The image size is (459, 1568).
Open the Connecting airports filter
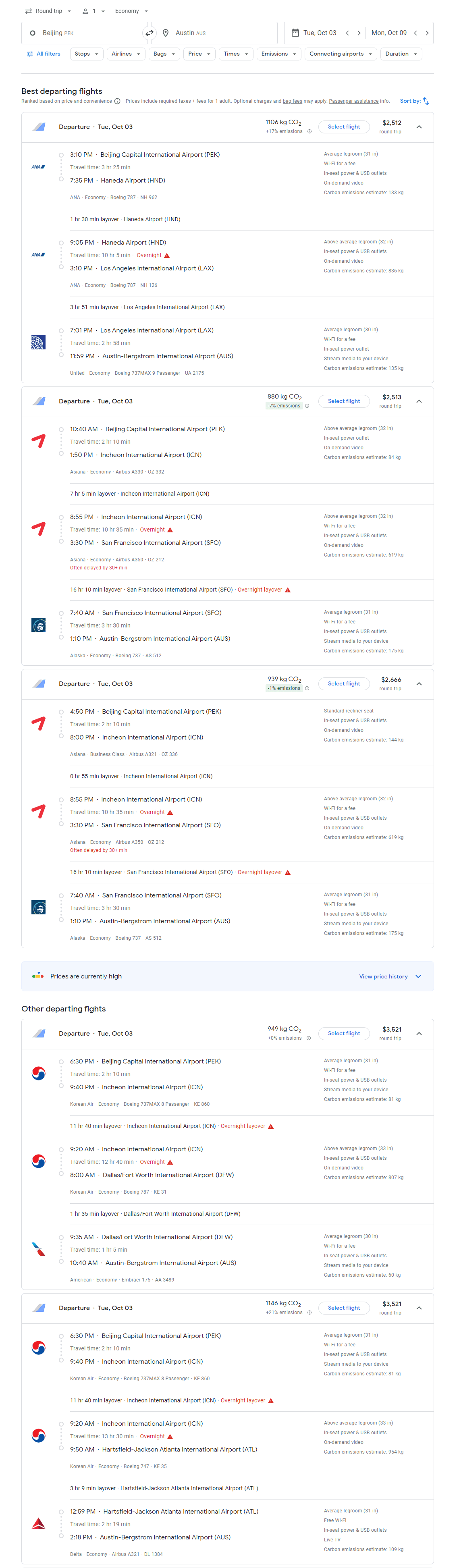[x=340, y=54]
